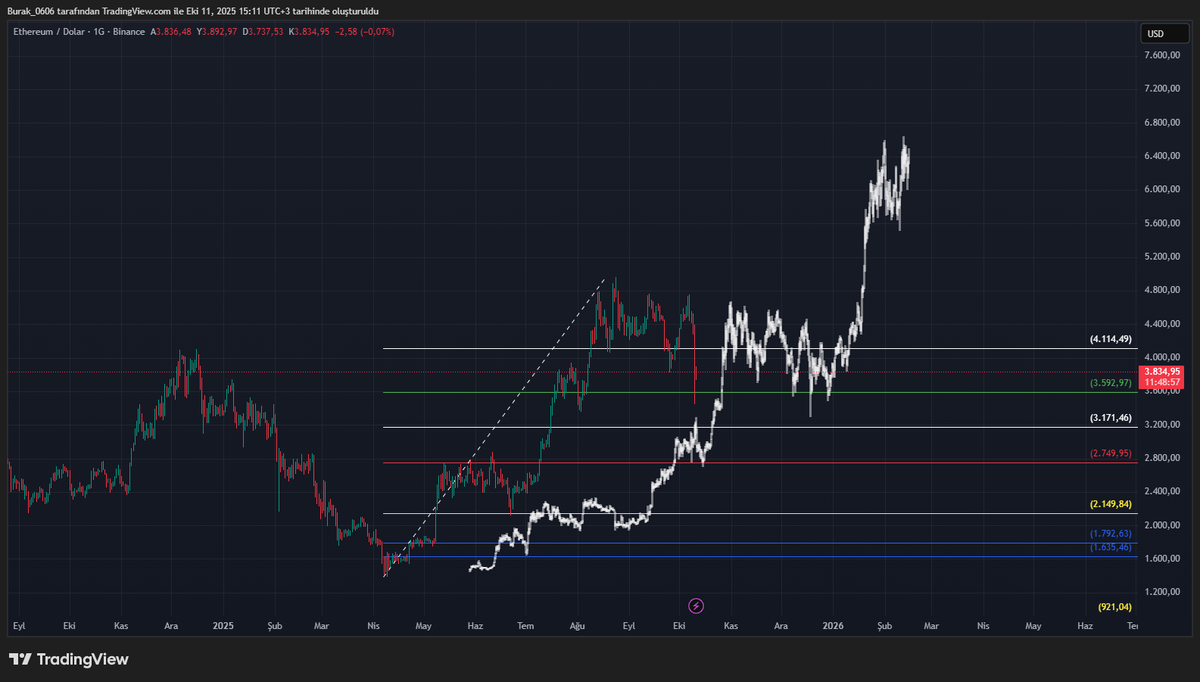1200x682 pixels.
Task: Open the USD currency selector
Action: [x=1164, y=33]
